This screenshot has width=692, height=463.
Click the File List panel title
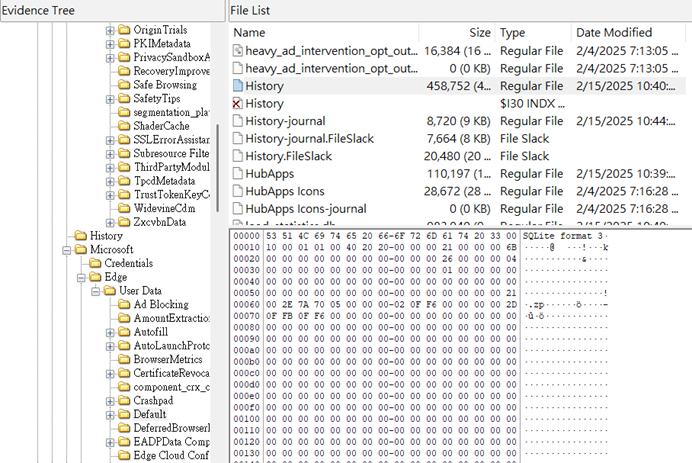pyautogui.click(x=250, y=10)
